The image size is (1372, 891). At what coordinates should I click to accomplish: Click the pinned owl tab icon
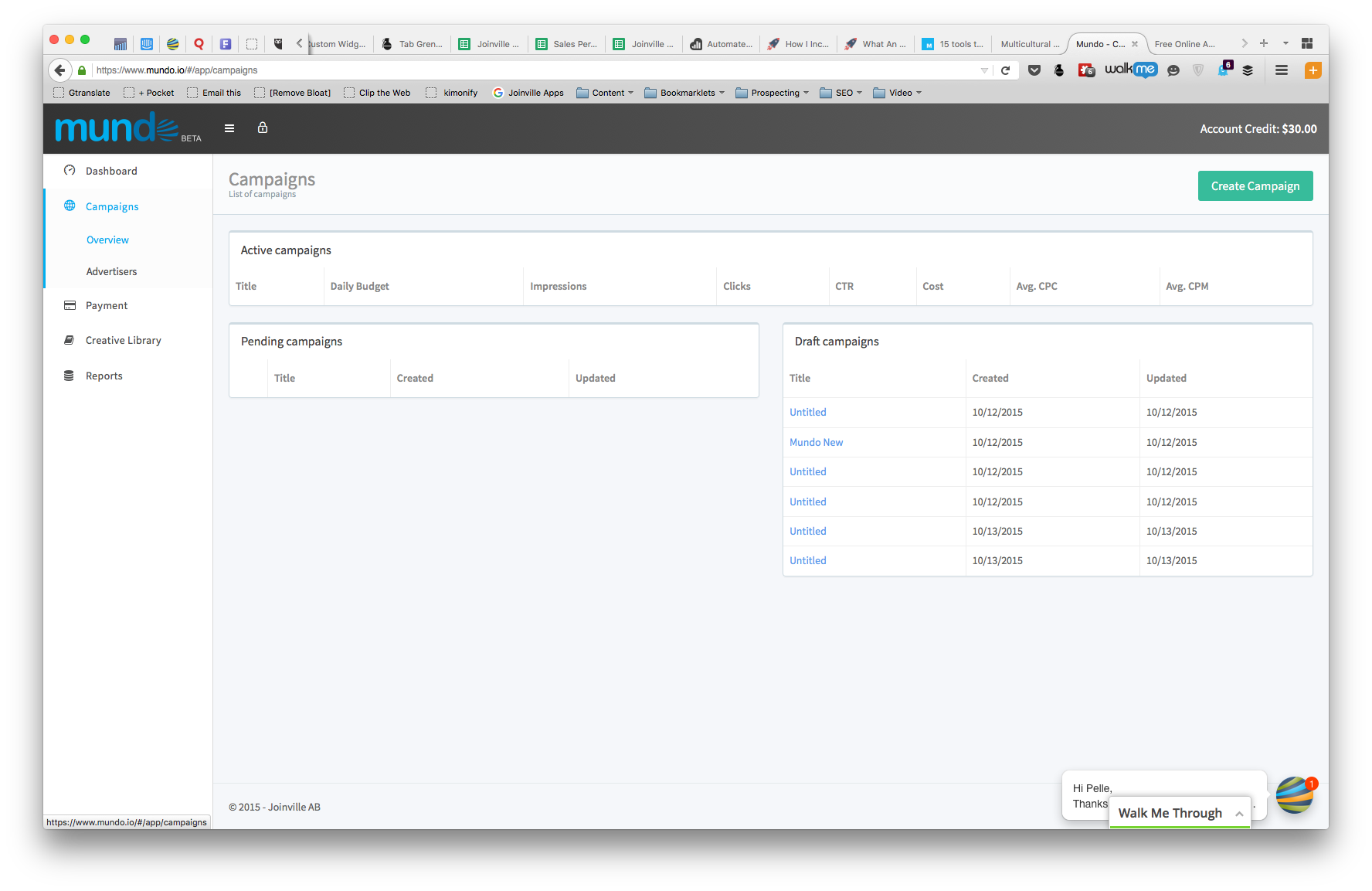tap(278, 44)
